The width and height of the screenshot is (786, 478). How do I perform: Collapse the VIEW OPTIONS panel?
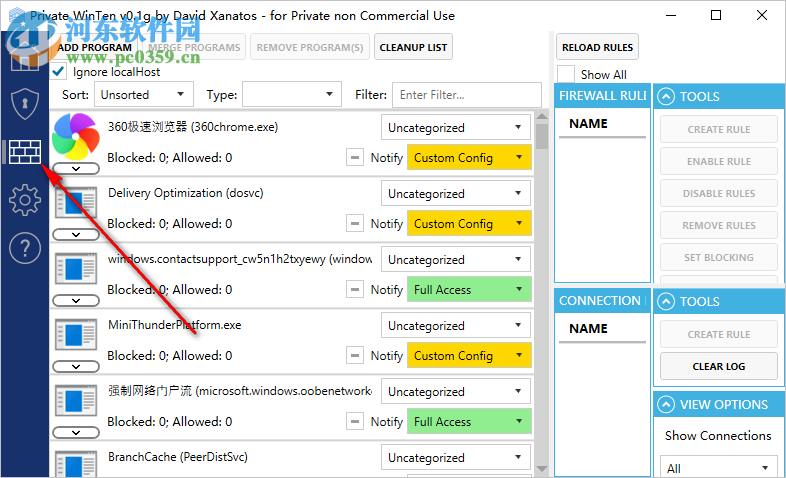666,404
